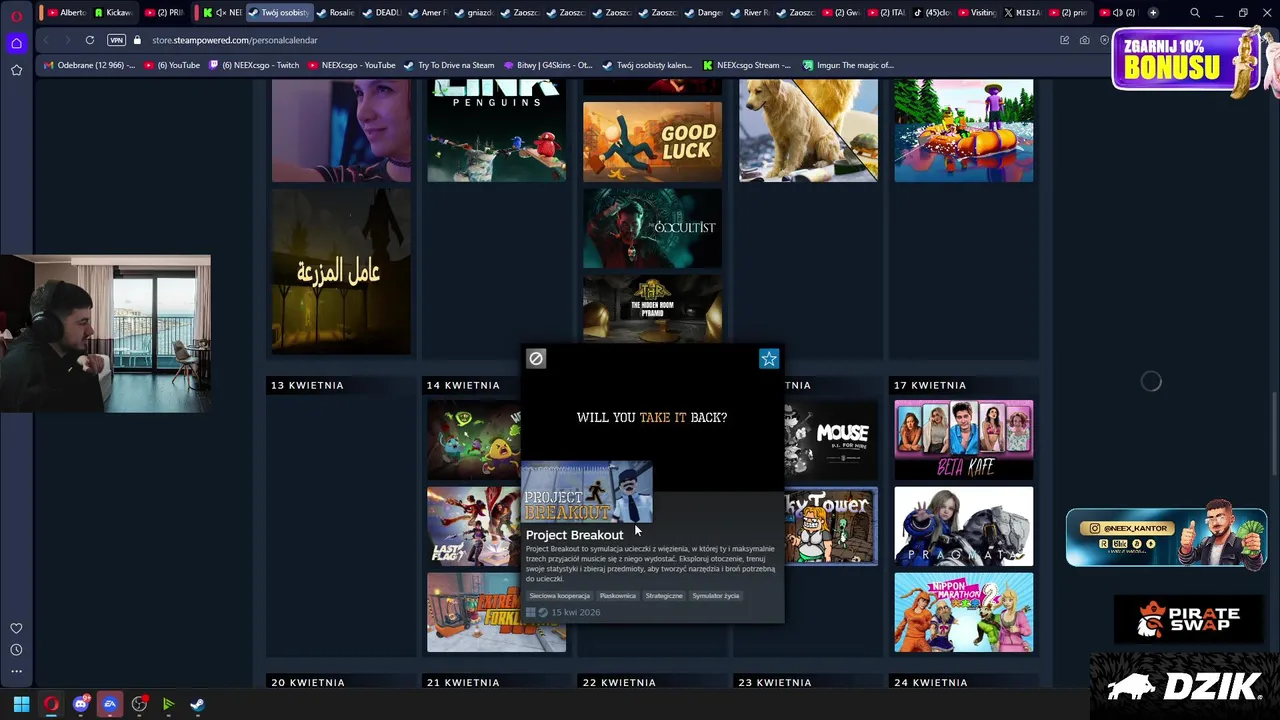Open the Opera menu icon

[x=17, y=15]
